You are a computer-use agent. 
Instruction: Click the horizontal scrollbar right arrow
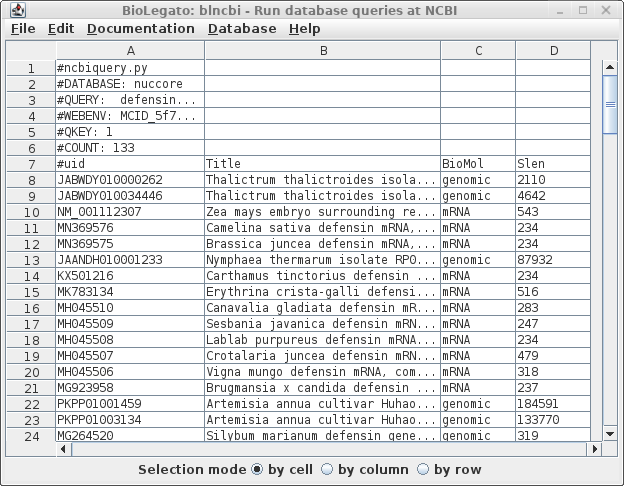click(x=593, y=448)
